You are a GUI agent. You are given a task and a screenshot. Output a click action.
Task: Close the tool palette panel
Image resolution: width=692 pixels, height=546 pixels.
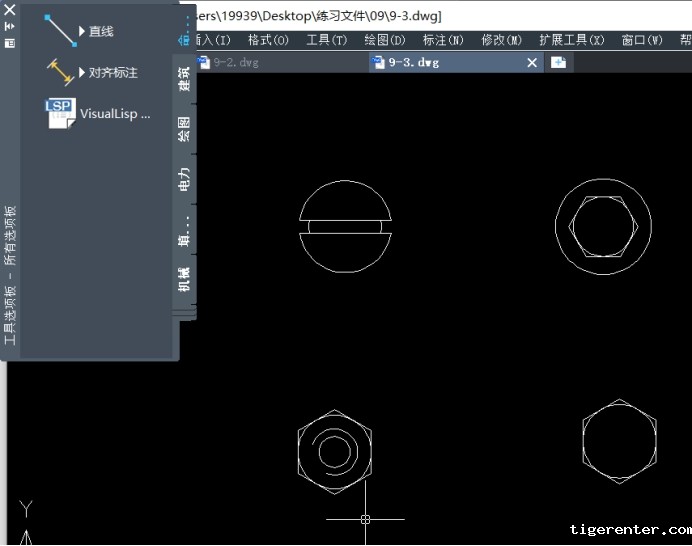point(9,10)
